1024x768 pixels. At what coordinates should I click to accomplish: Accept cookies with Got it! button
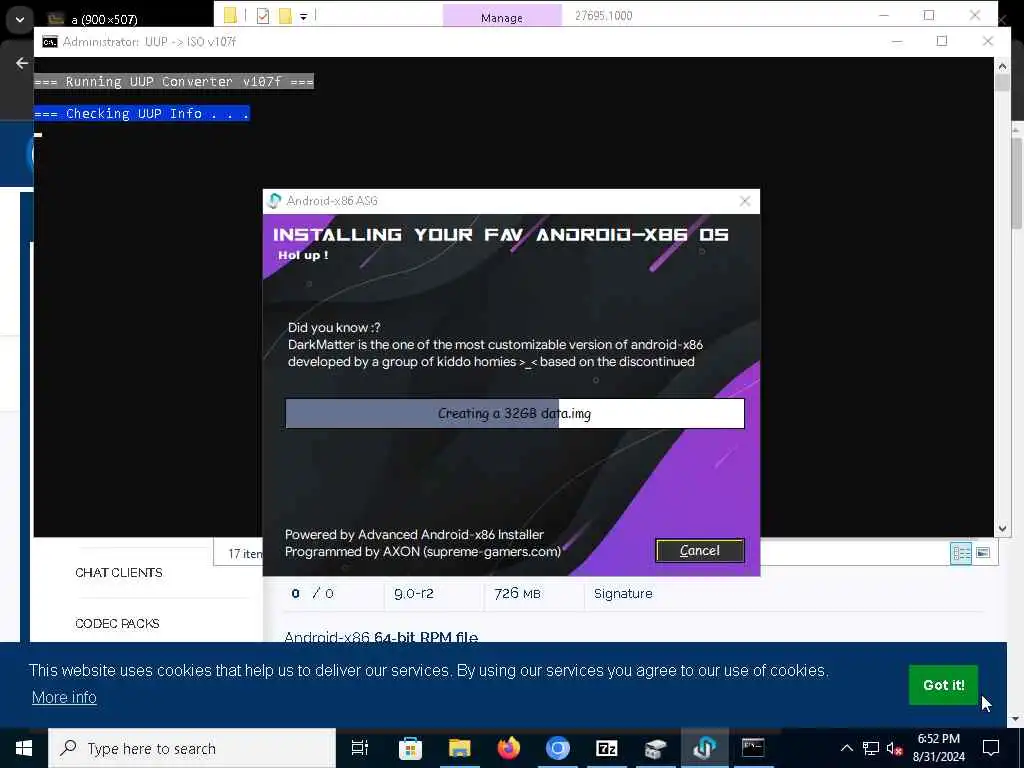tap(943, 685)
